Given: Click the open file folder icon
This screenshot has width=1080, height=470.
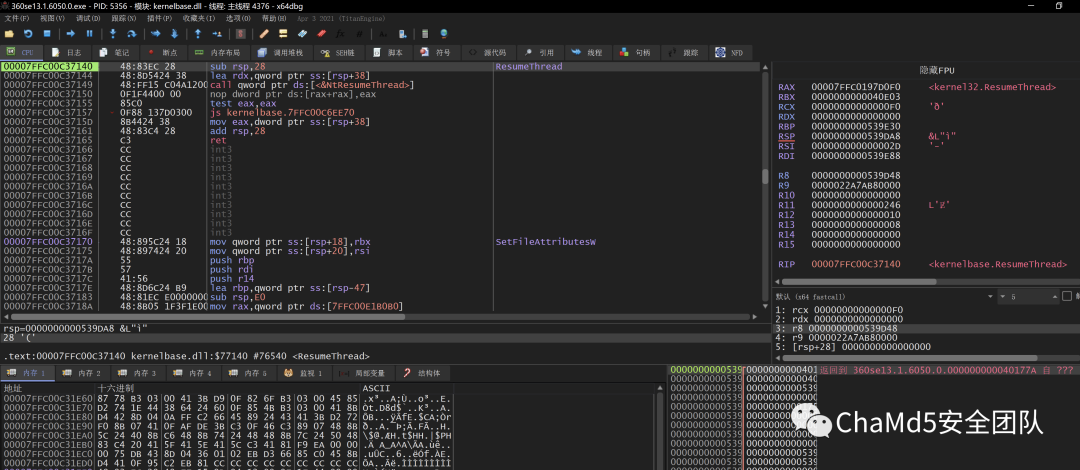Looking at the screenshot, I should 10,33.
